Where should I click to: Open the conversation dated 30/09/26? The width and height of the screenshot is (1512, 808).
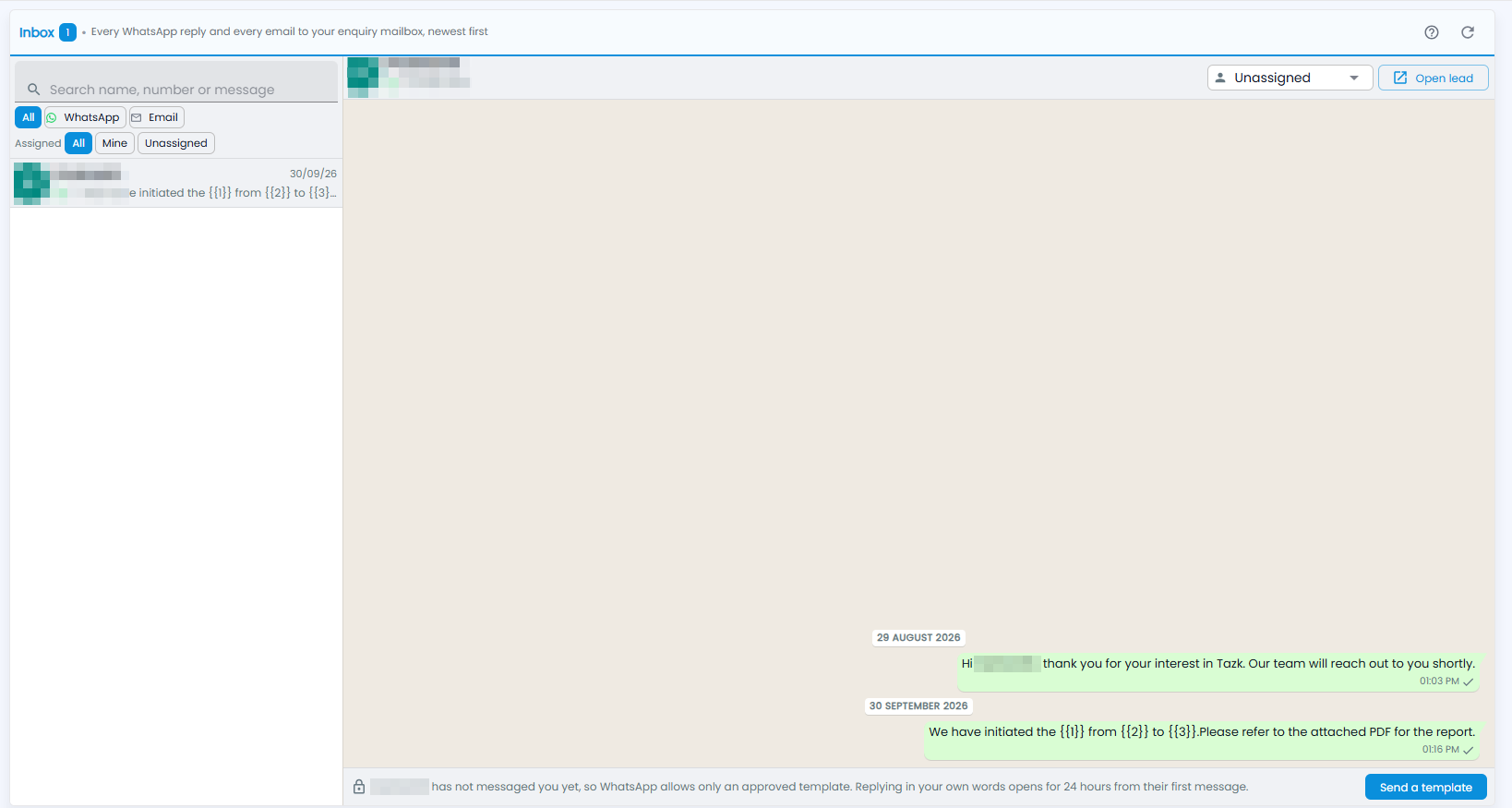coord(176,183)
